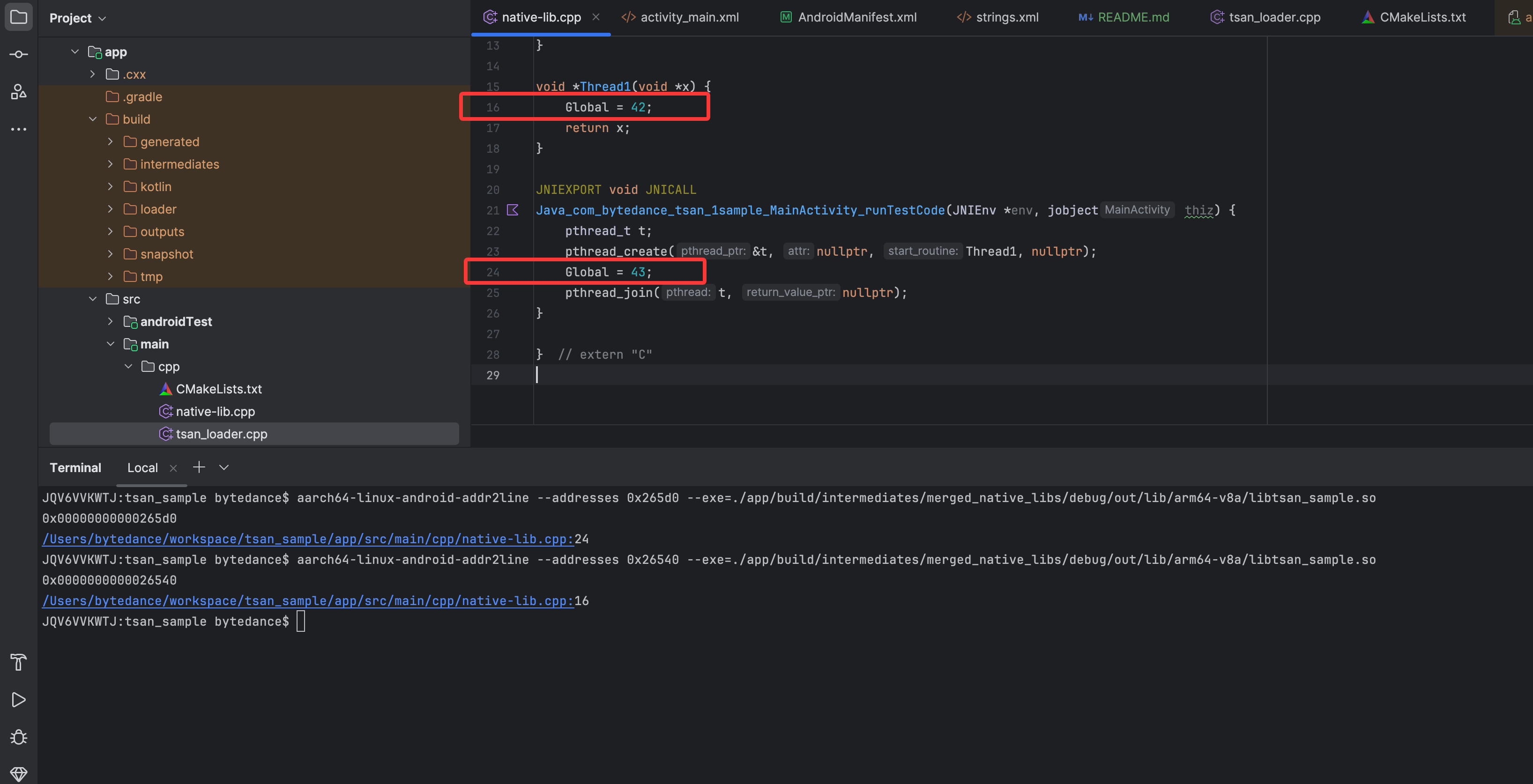Screen dimensions: 1533x784
Task: Open the Project view dropdown
Action: tap(78, 18)
